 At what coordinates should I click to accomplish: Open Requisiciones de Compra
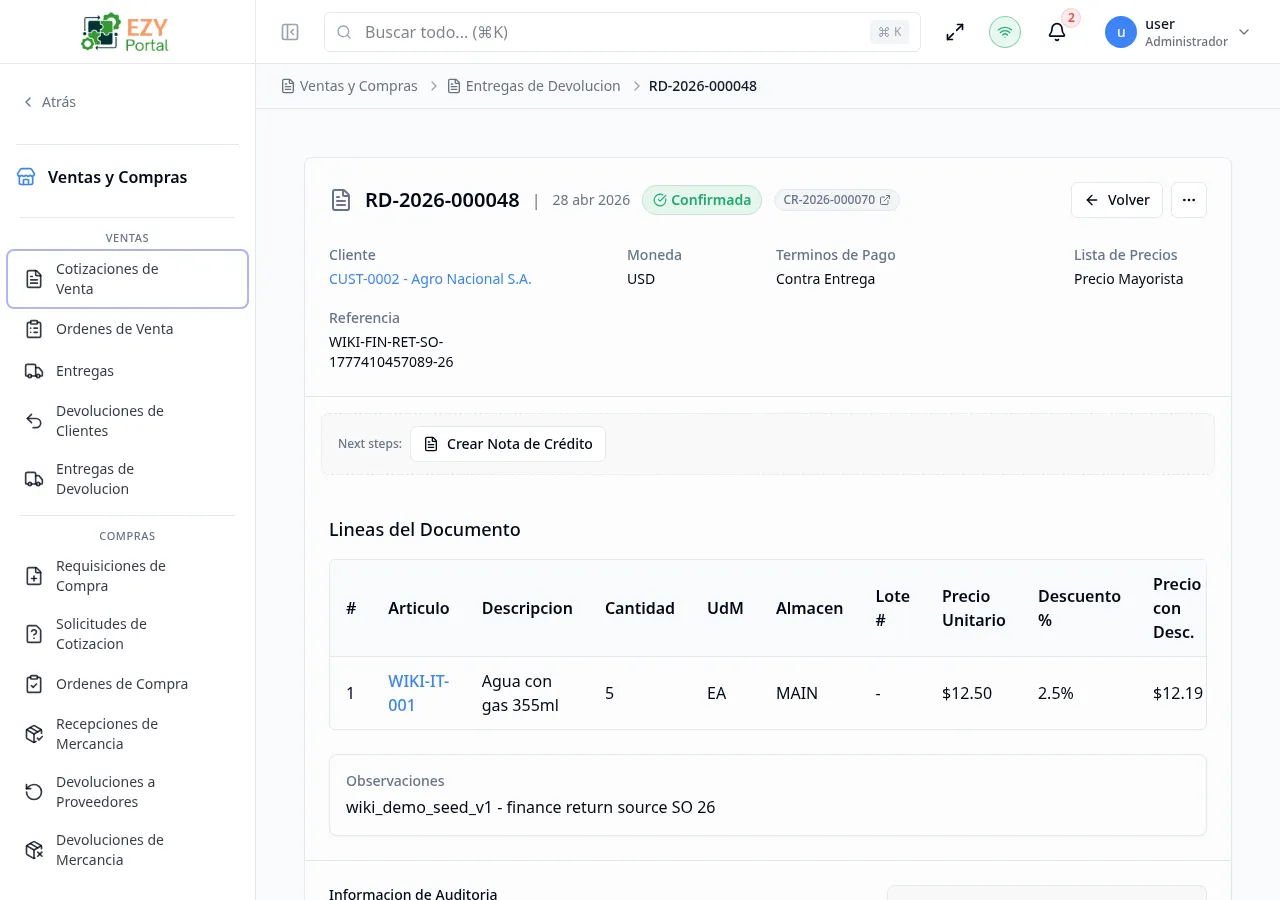click(x=127, y=576)
